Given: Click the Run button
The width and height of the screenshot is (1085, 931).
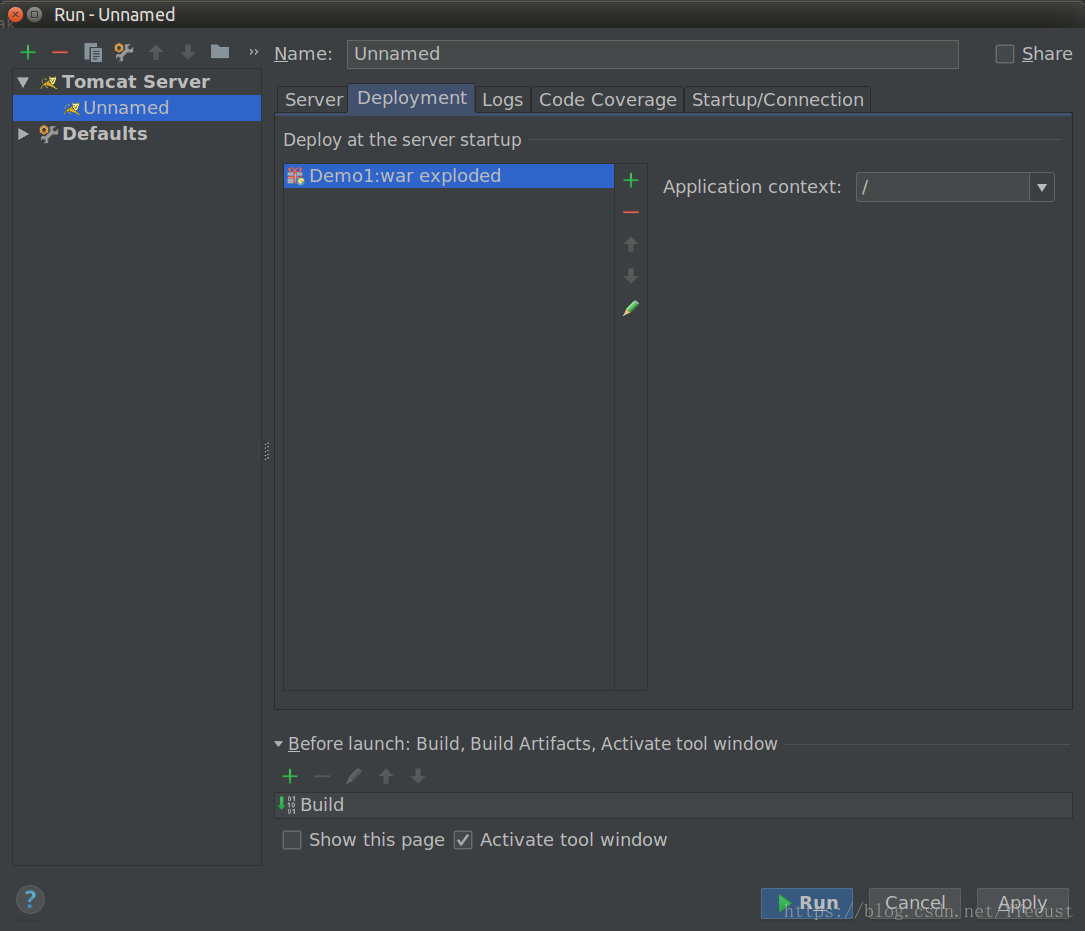Looking at the screenshot, I should coord(807,903).
